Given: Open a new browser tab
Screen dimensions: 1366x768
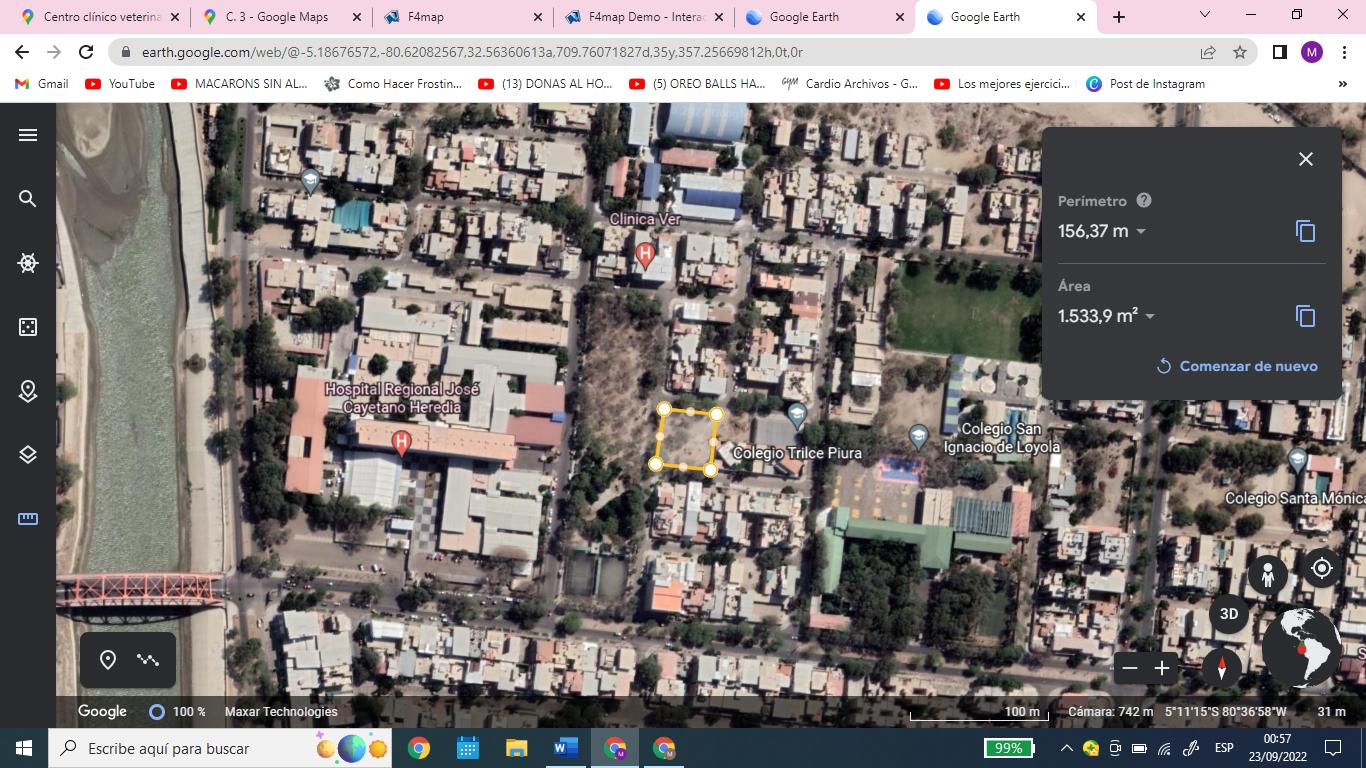Looking at the screenshot, I should (1119, 17).
